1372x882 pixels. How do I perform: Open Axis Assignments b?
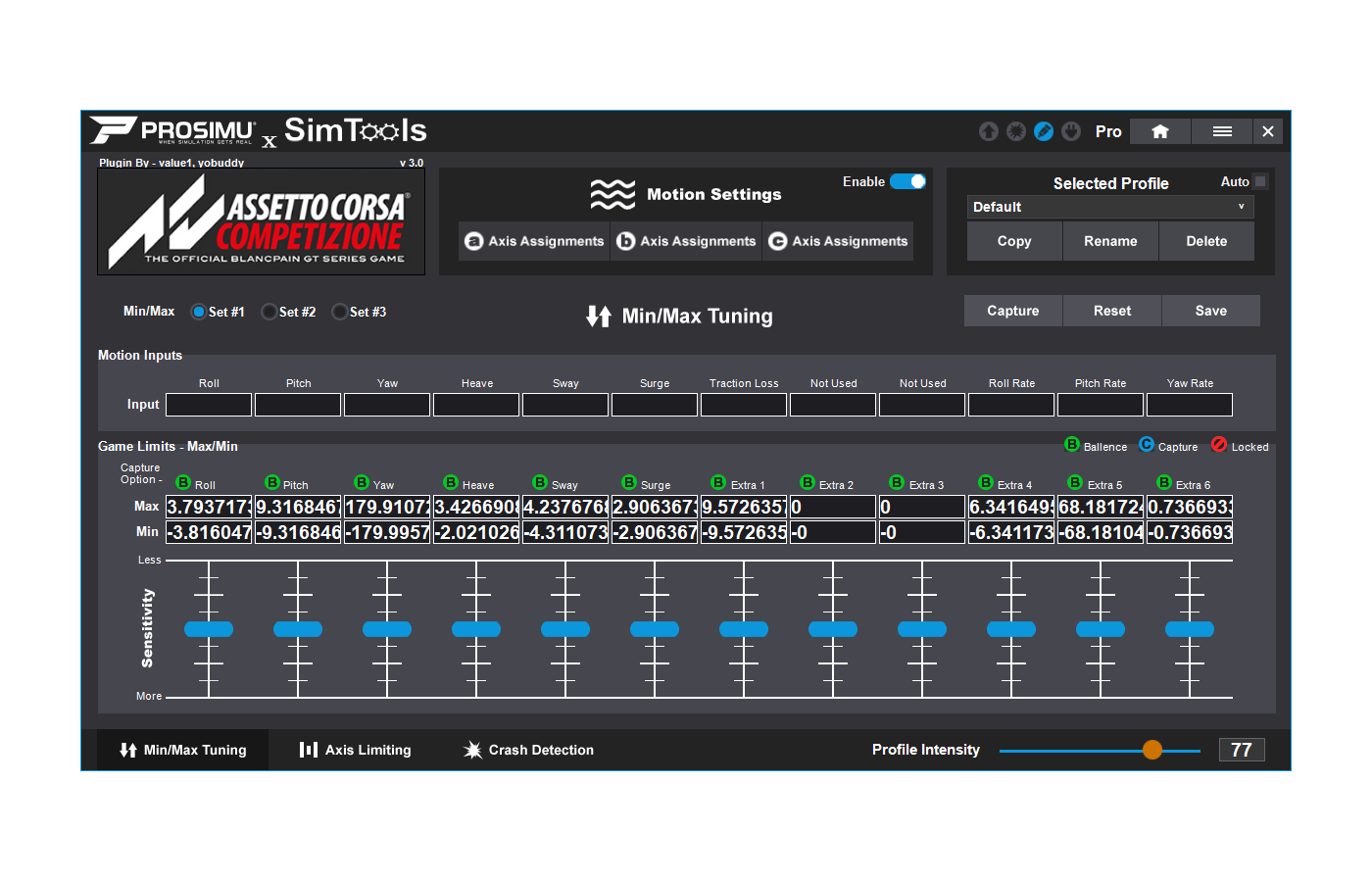[x=686, y=241]
